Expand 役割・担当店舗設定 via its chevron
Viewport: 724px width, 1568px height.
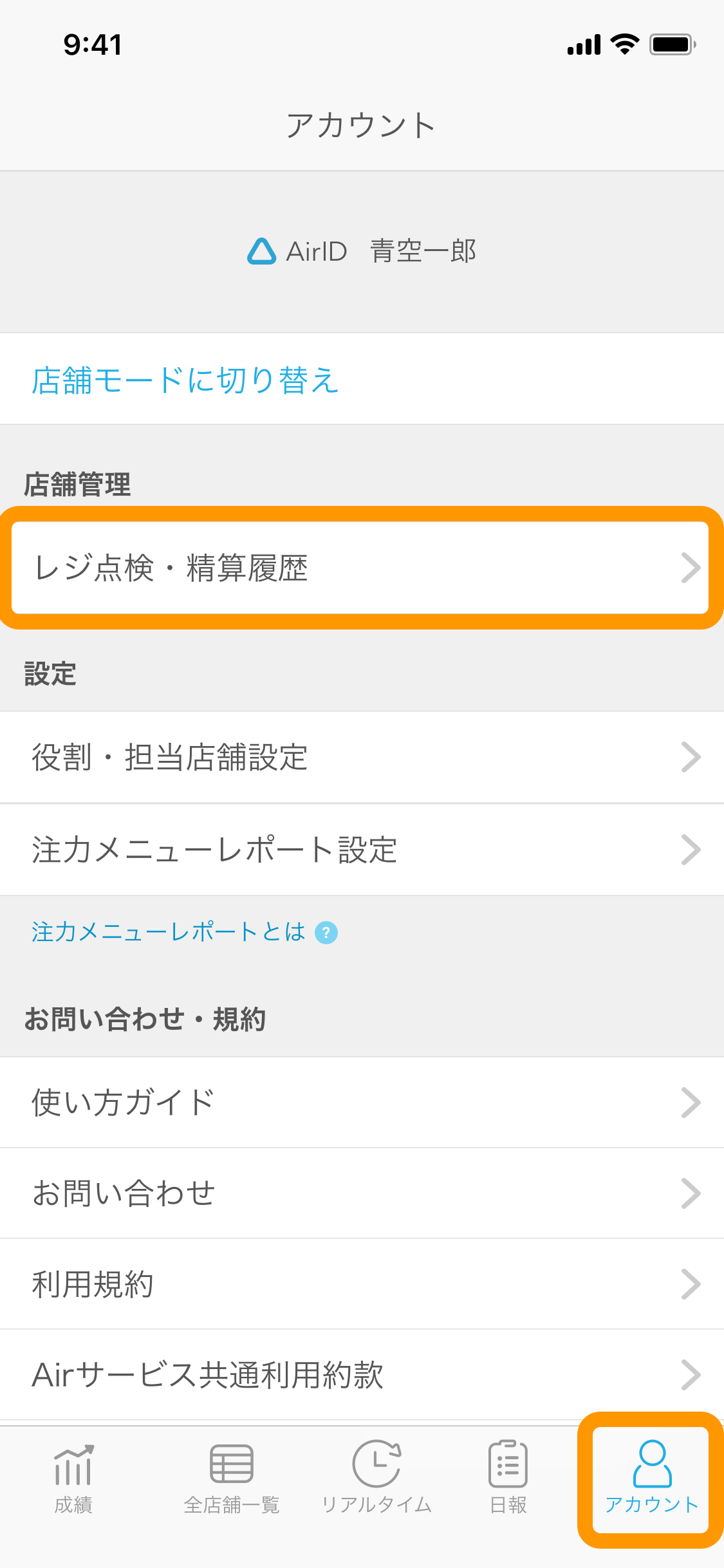691,757
